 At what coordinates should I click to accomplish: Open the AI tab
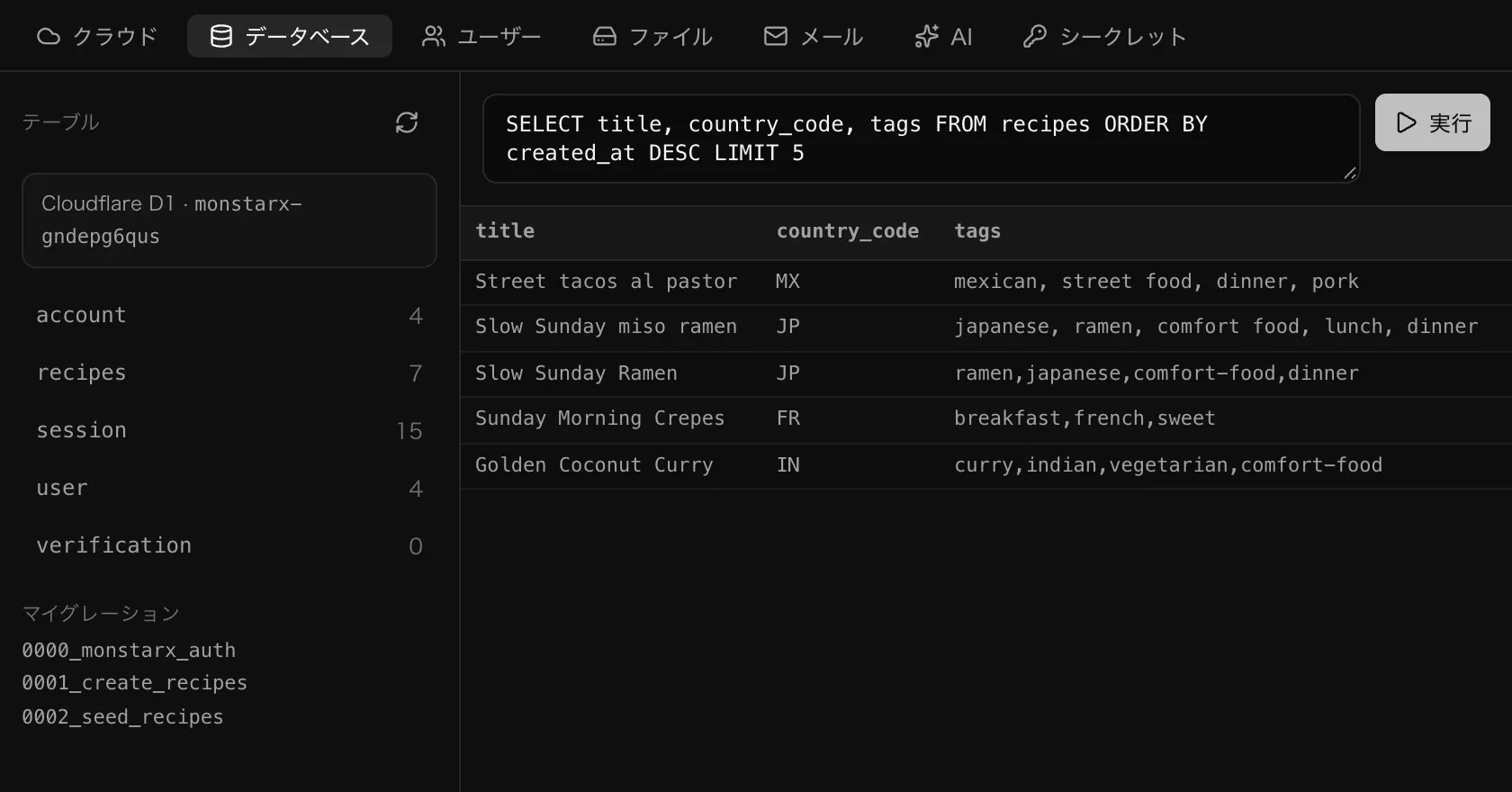[943, 36]
